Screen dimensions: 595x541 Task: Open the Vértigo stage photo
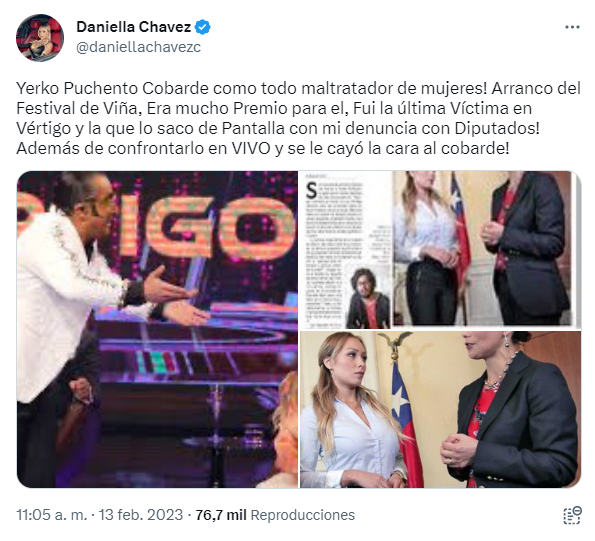pyautogui.click(x=157, y=329)
